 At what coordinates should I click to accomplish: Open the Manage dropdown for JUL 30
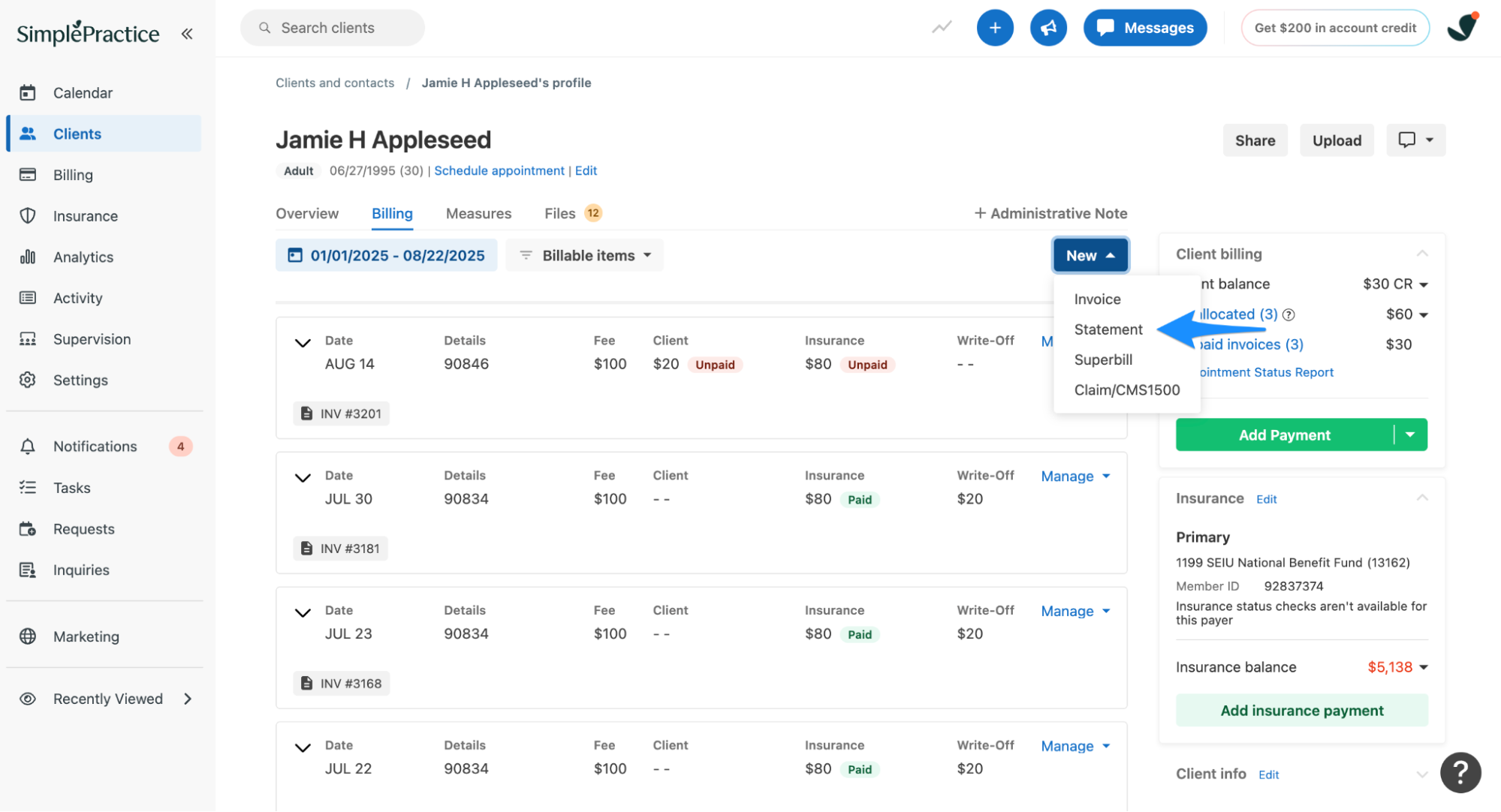[x=1074, y=476]
